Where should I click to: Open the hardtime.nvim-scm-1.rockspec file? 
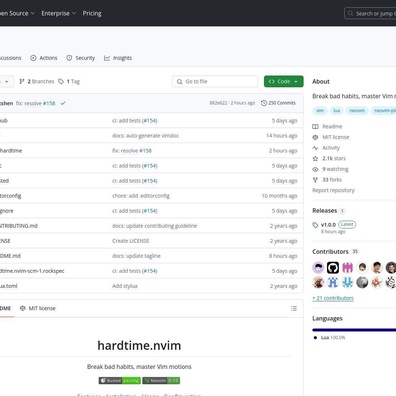click(x=32, y=271)
